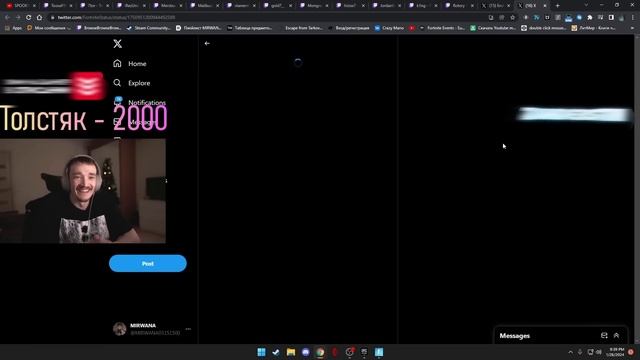Viewport: 640px width, 360px height.
Task: Open the MIRWANA account menu
Action: click(x=152, y=329)
